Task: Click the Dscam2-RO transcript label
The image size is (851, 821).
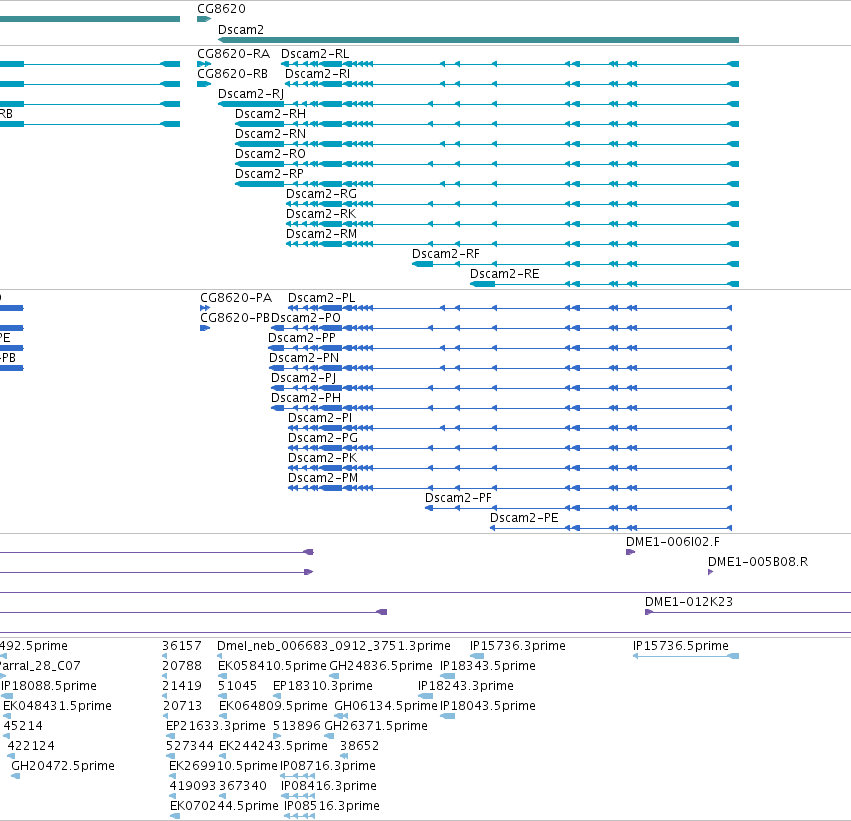Action: click(270, 154)
